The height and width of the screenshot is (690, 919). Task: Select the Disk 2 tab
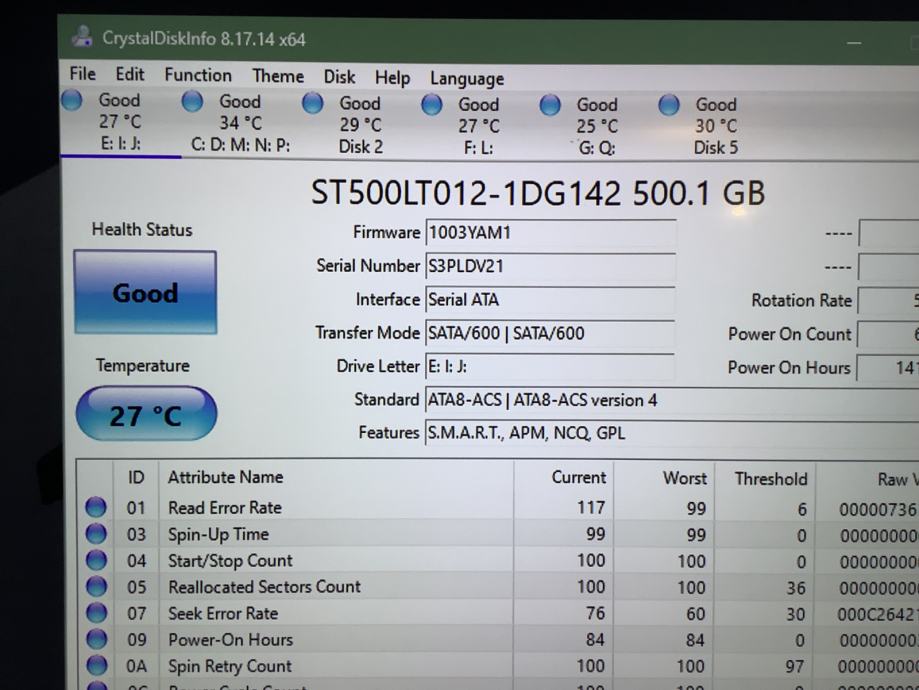point(360,125)
